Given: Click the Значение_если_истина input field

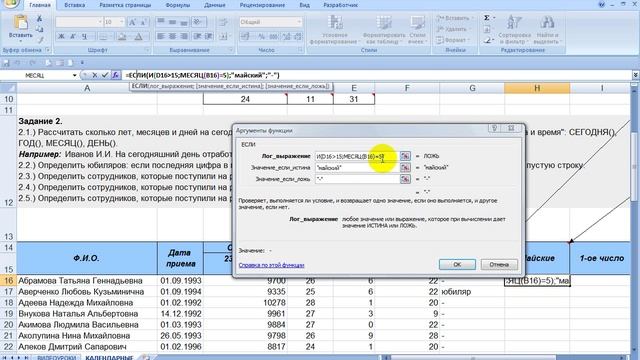Looking at the screenshot, I should click(357, 167).
